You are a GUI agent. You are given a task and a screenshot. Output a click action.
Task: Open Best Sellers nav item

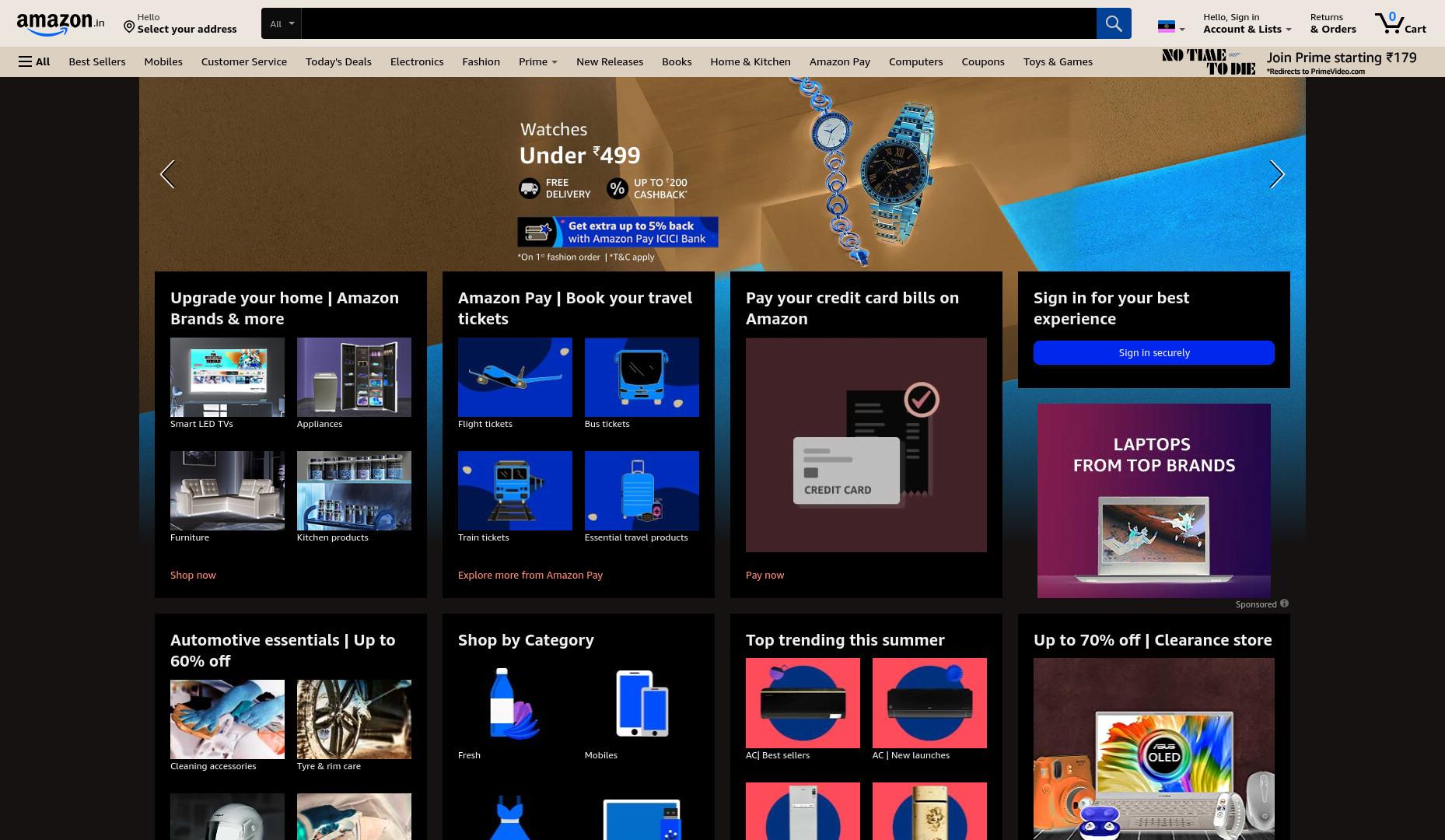coord(97,61)
